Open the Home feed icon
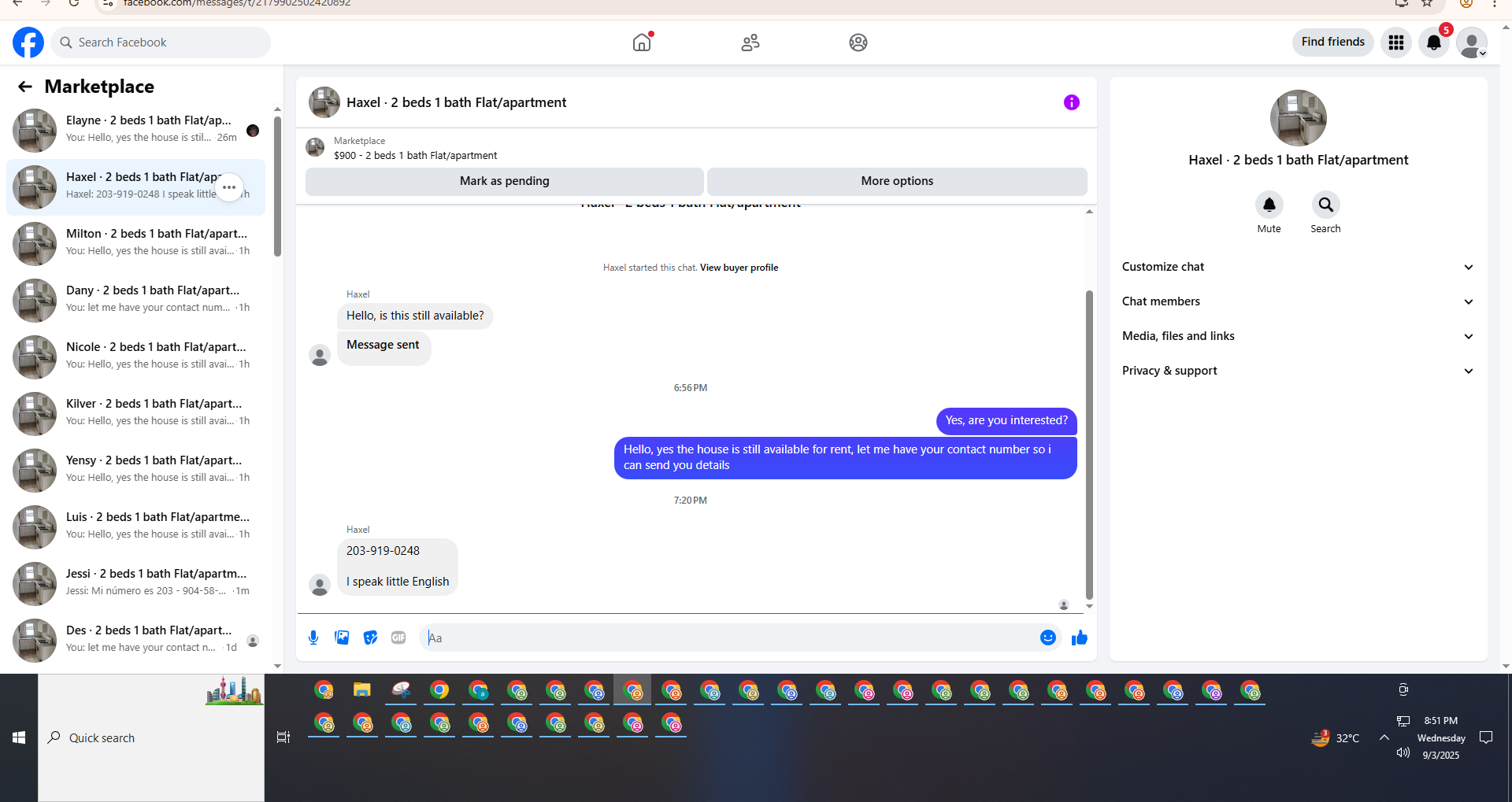Screen dimensions: 1512x802 (x=642, y=43)
